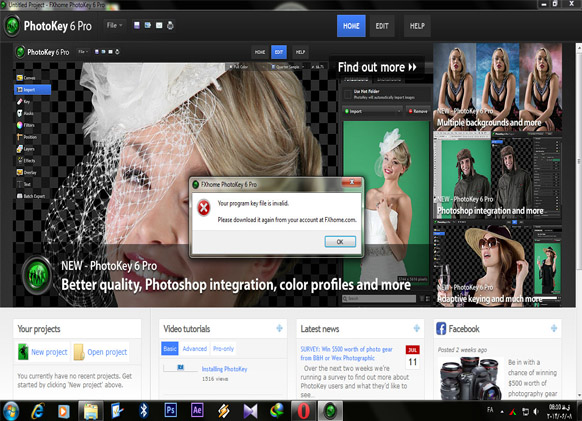Click the system clock in tray
582x421 pixels.
point(560,412)
